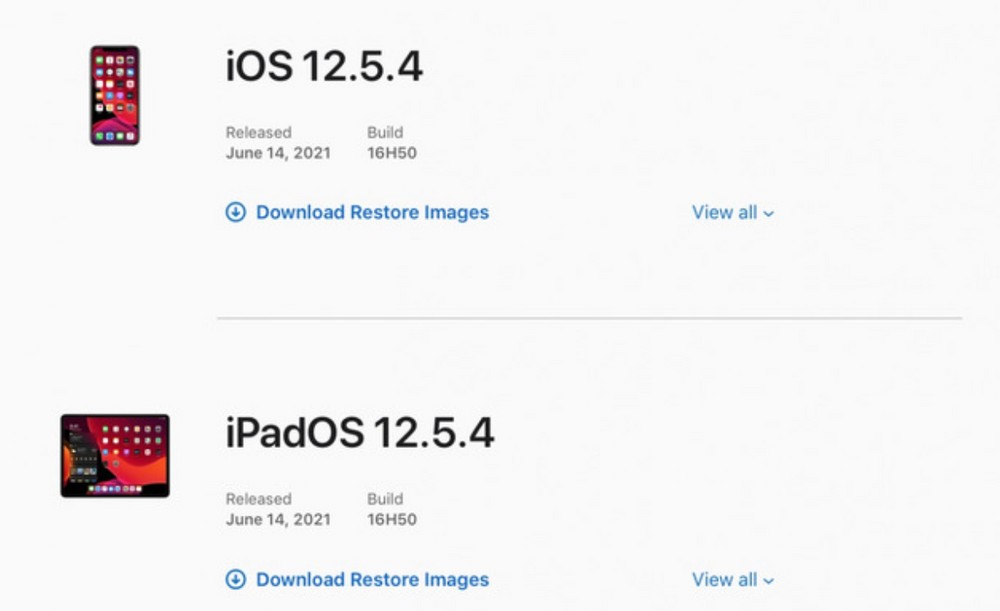Click build number 16H50 under iOS 12.5.4
Viewport: 1000px width, 611px height.
392,153
